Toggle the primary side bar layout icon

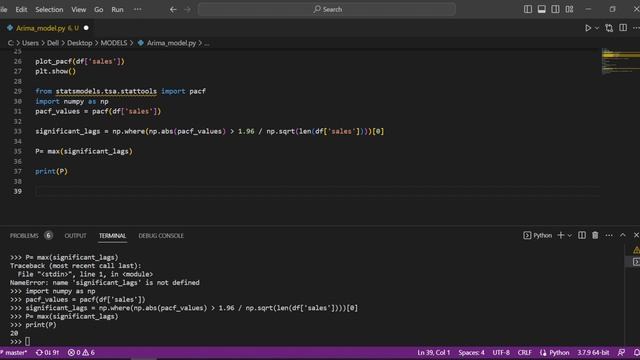pyautogui.click(x=528, y=9)
